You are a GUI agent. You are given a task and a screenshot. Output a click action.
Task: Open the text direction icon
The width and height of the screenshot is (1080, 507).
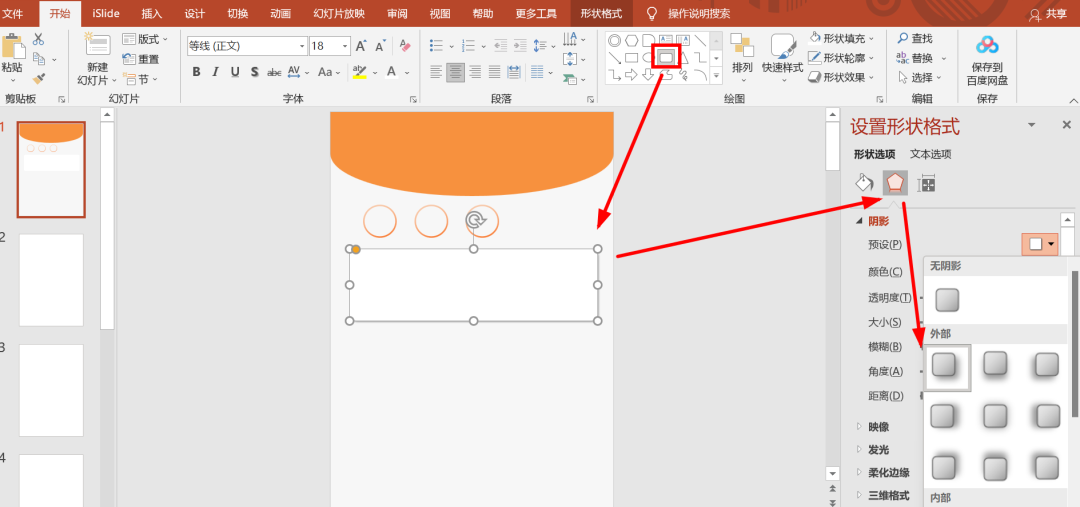pyautogui.click(x=569, y=39)
